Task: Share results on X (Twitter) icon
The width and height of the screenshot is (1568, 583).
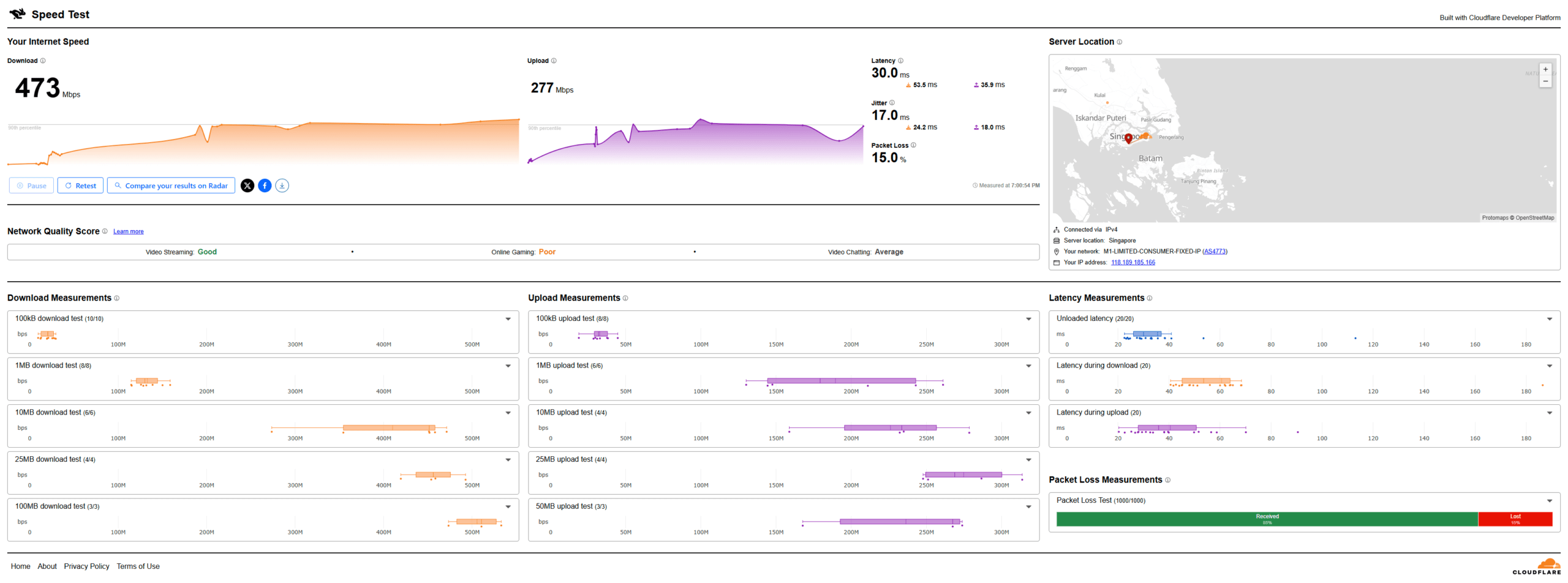Action: [247, 186]
